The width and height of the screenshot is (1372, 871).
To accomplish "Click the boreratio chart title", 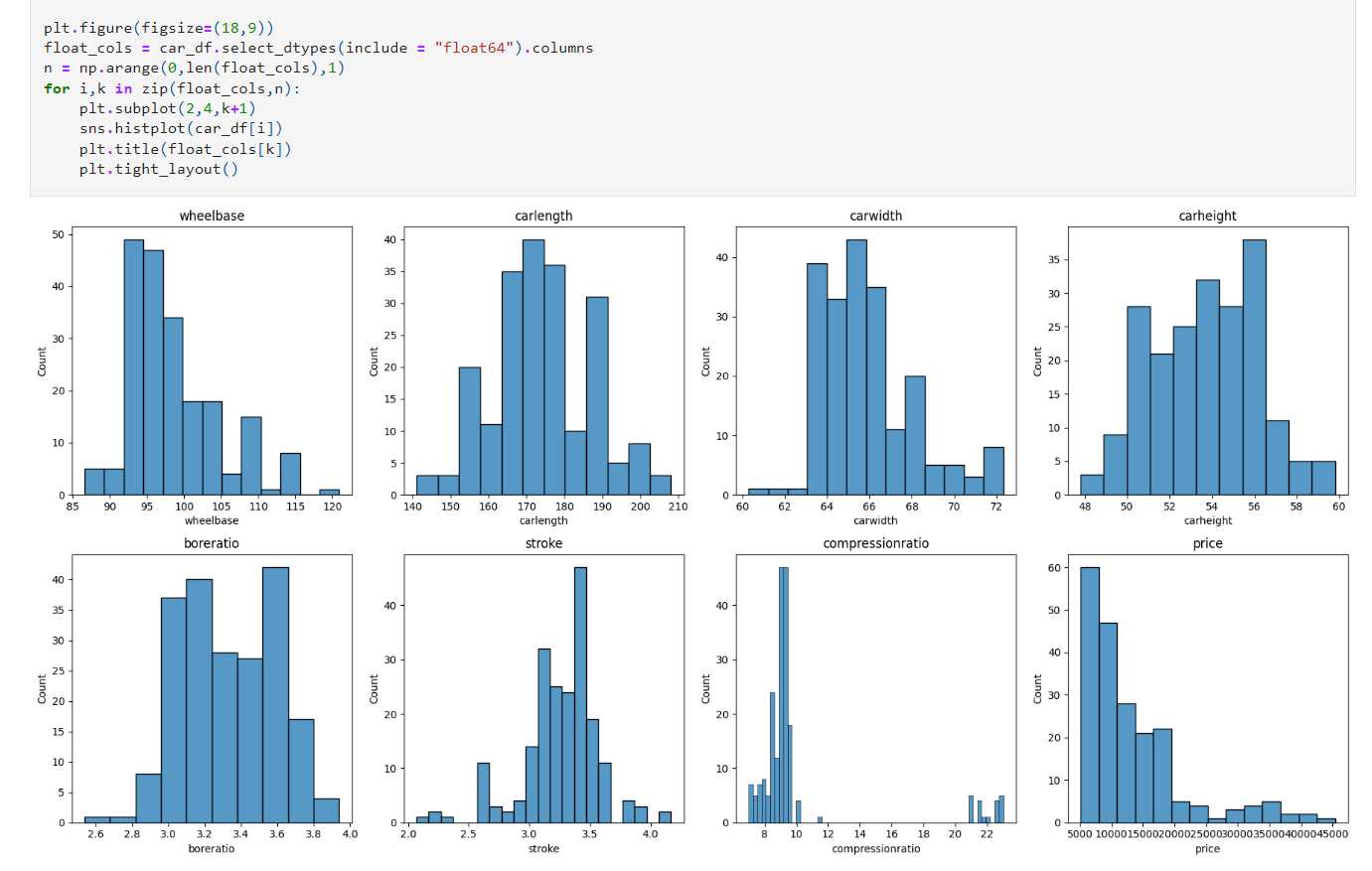I will click(x=212, y=543).
